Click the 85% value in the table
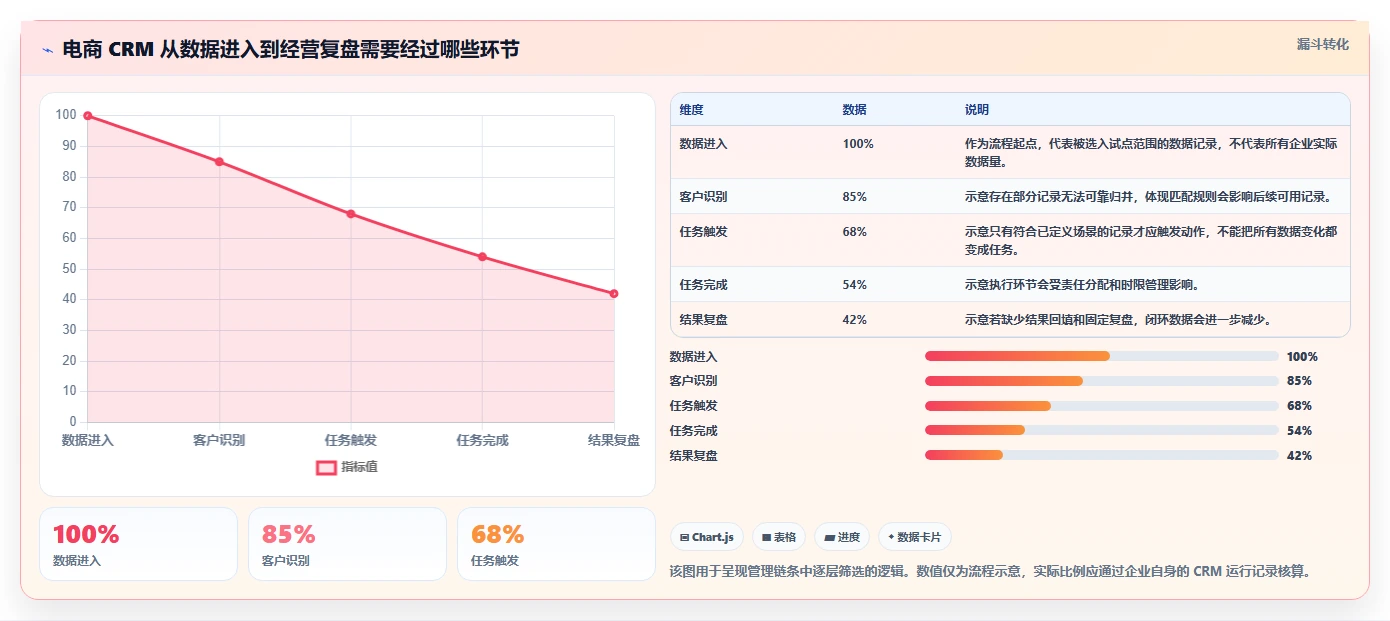1390x621 pixels. tap(855, 197)
